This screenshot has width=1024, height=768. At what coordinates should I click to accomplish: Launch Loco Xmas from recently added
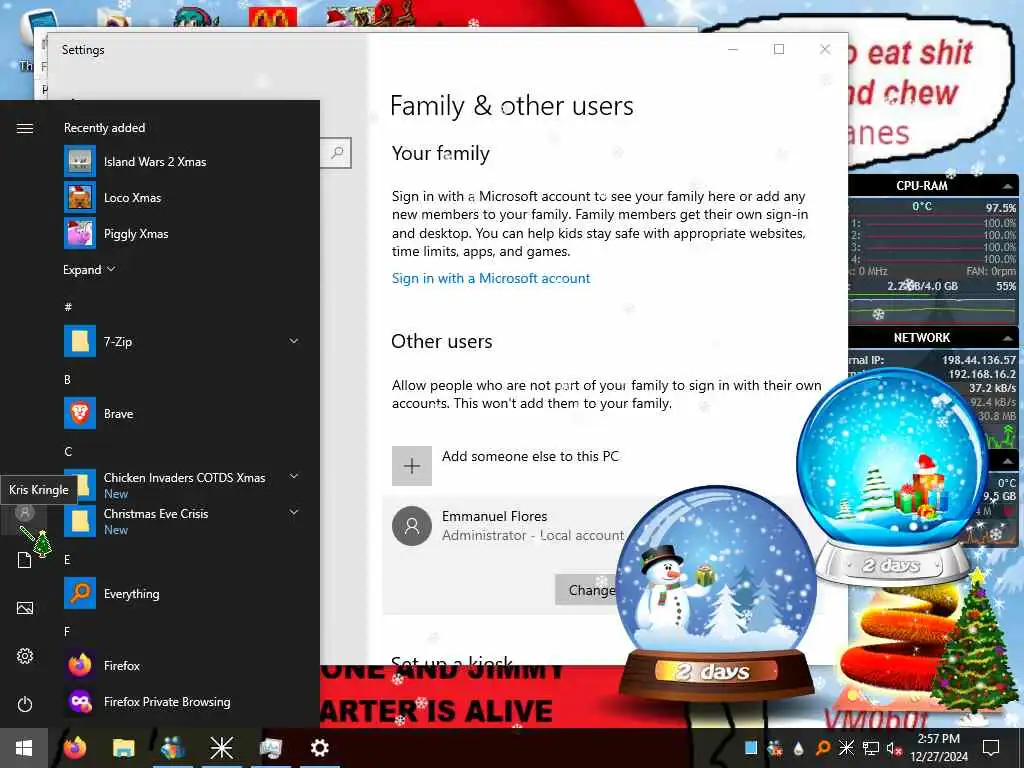point(133,198)
